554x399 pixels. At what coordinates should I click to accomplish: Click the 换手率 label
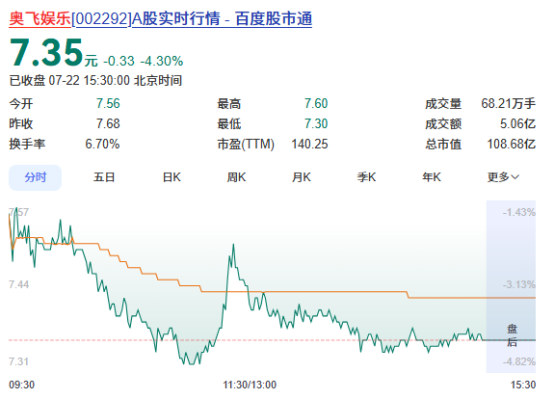click(x=27, y=144)
